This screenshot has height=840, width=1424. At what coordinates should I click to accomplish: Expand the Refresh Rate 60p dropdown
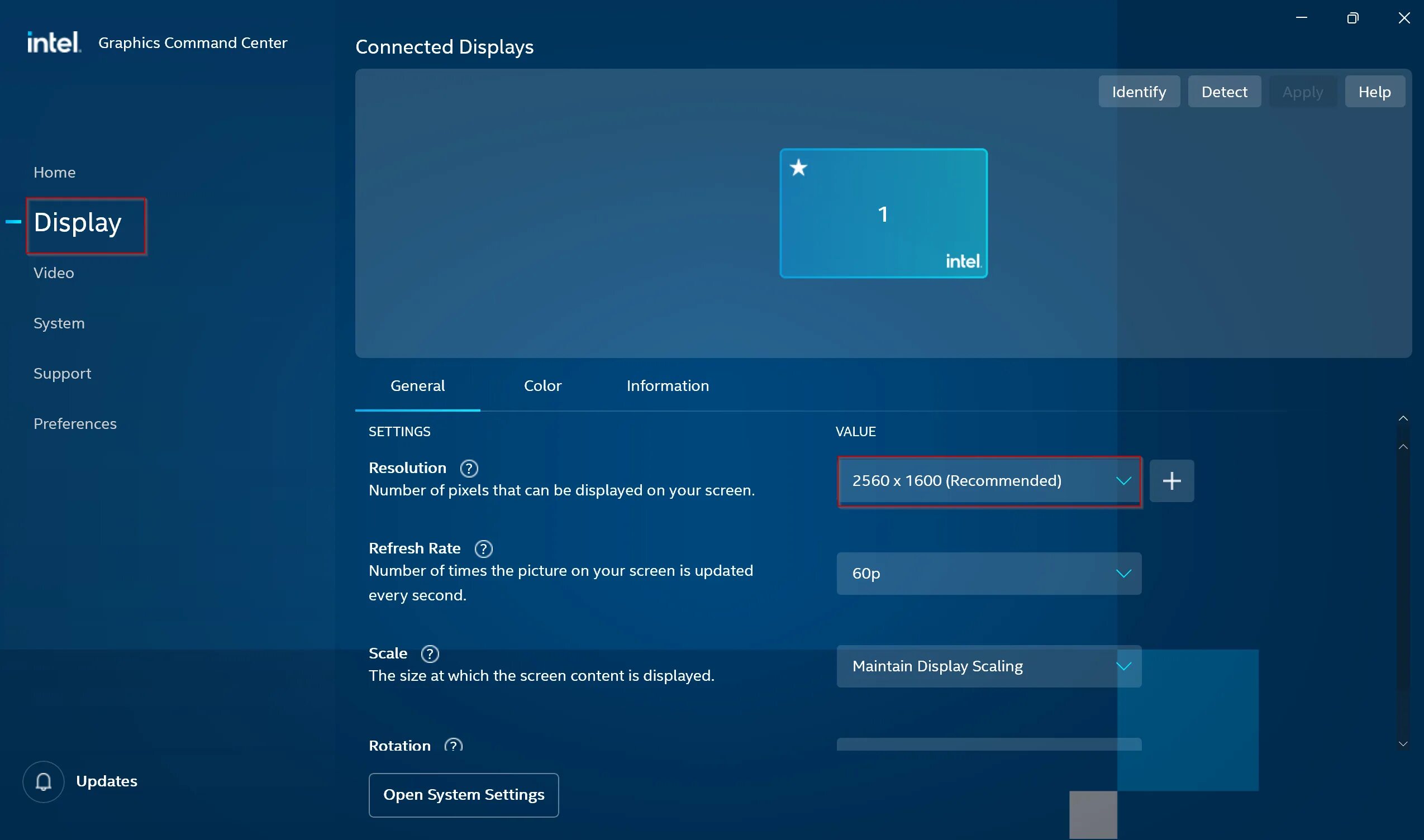(x=989, y=574)
